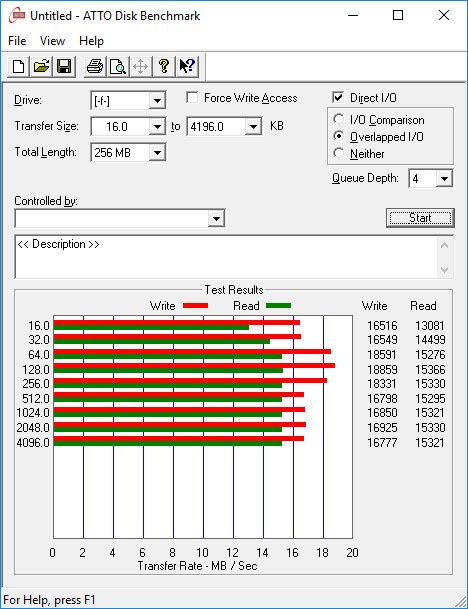This screenshot has width=468, height=609.
Task: Expand the Total Length 256 MB dropdown
Action: 157,153
